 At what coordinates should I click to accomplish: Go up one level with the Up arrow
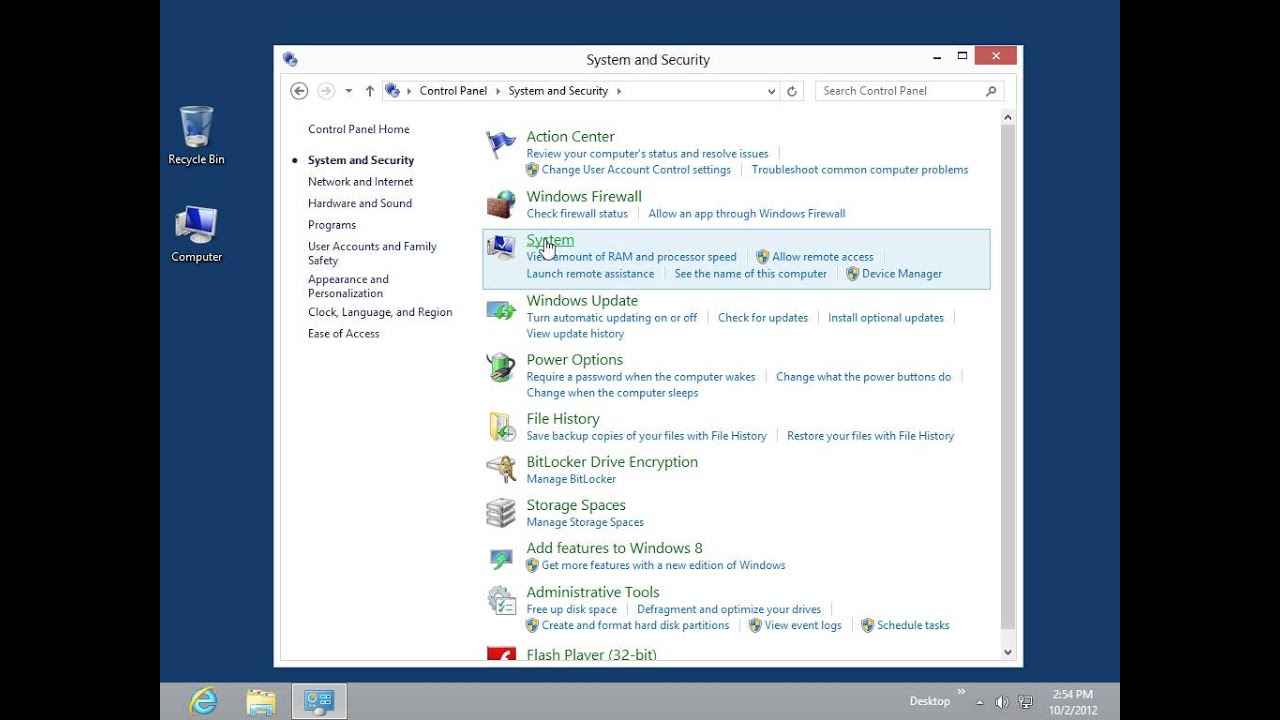pos(370,91)
